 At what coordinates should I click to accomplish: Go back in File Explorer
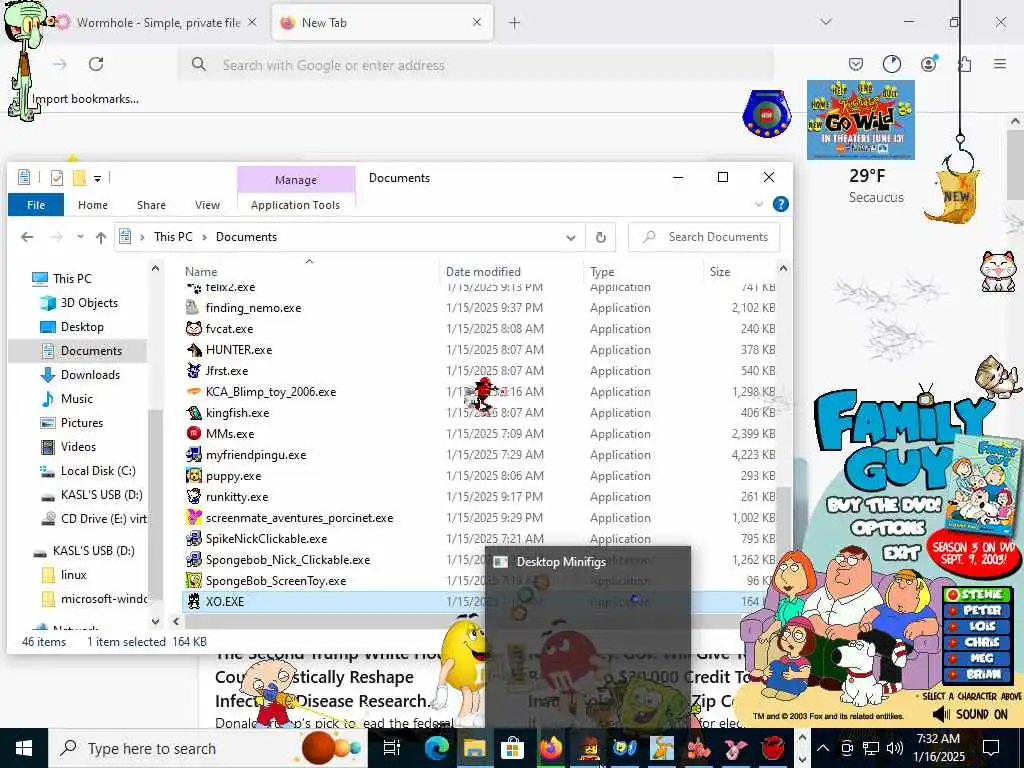27,237
